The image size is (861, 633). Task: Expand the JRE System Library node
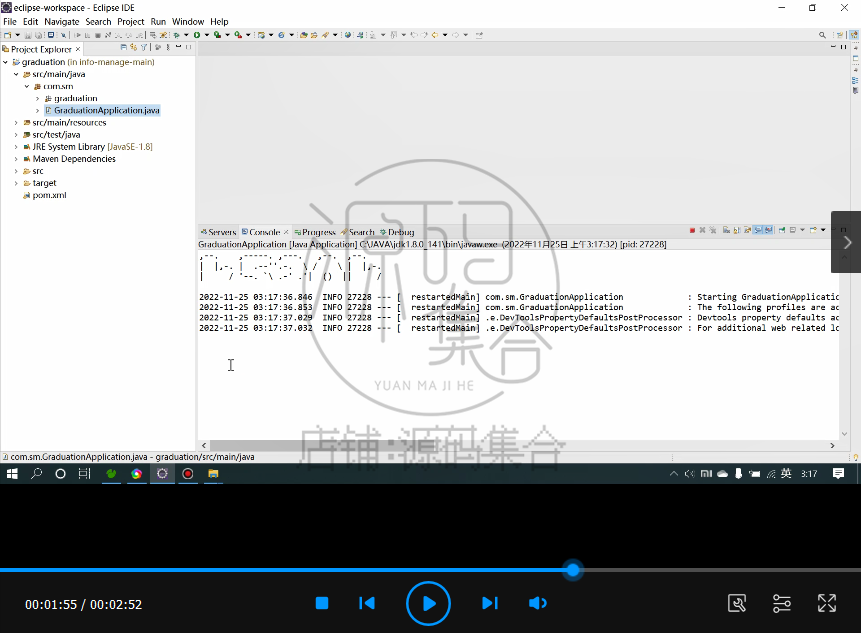click(15, 147)
